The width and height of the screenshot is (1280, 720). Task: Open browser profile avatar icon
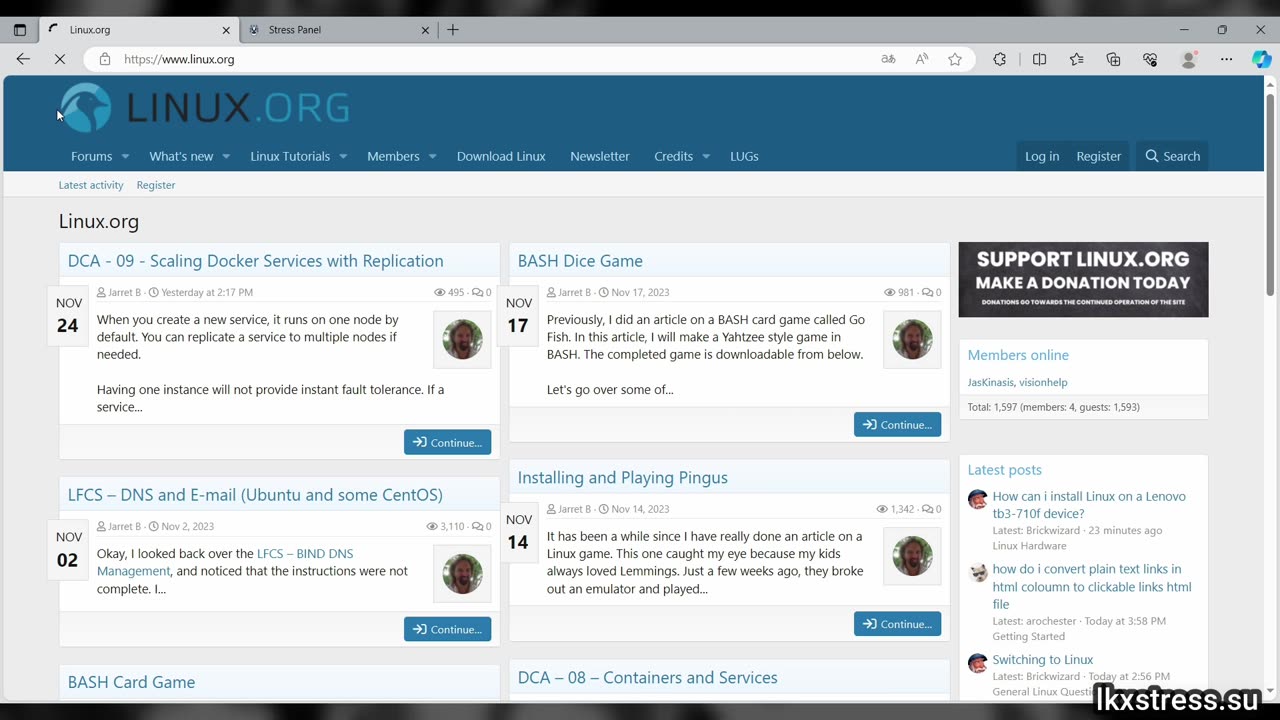pyautogui.click(x=1189, y=59)
